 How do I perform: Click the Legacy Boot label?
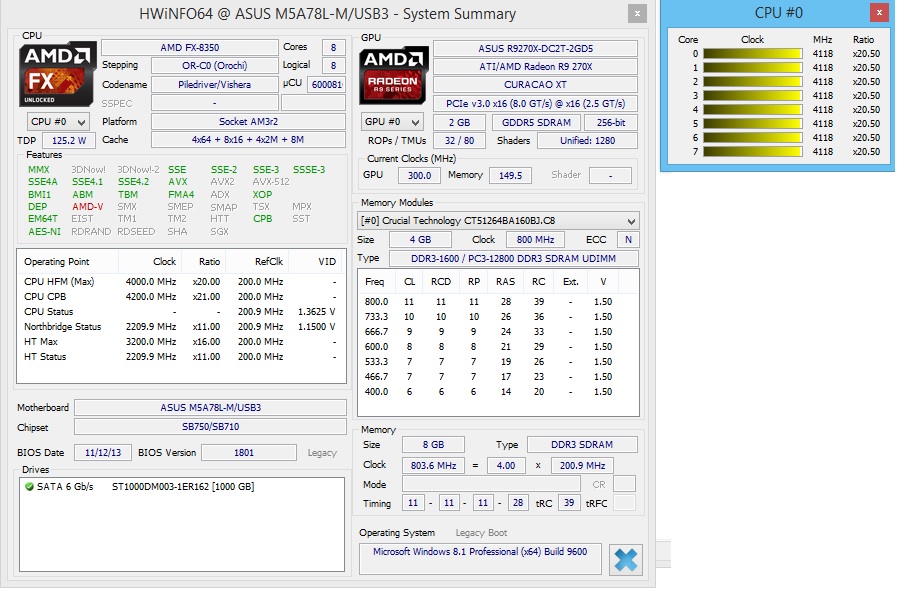481,533
